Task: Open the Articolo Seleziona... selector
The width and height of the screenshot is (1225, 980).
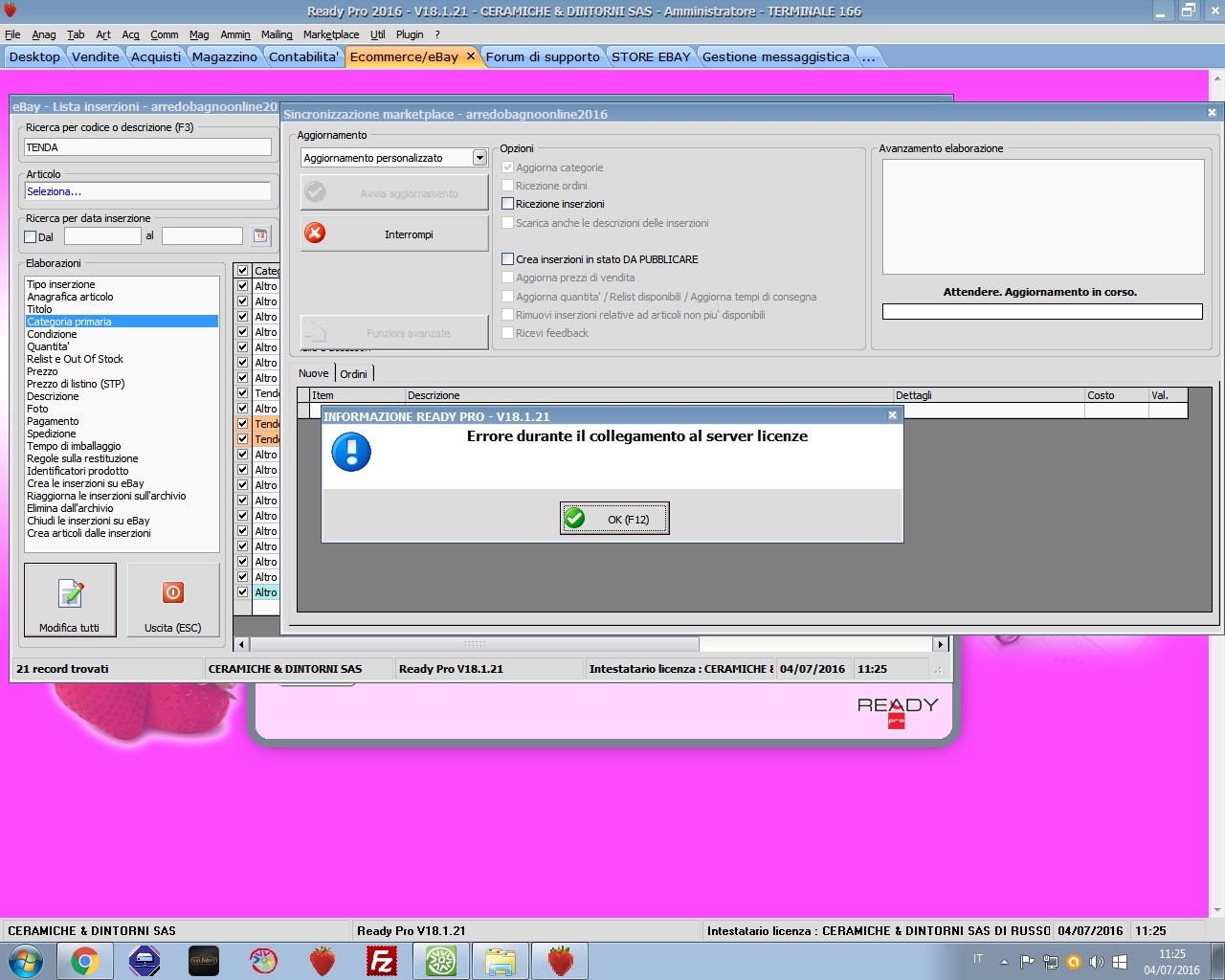Action: pyautogui.click(x=147, y=191)
